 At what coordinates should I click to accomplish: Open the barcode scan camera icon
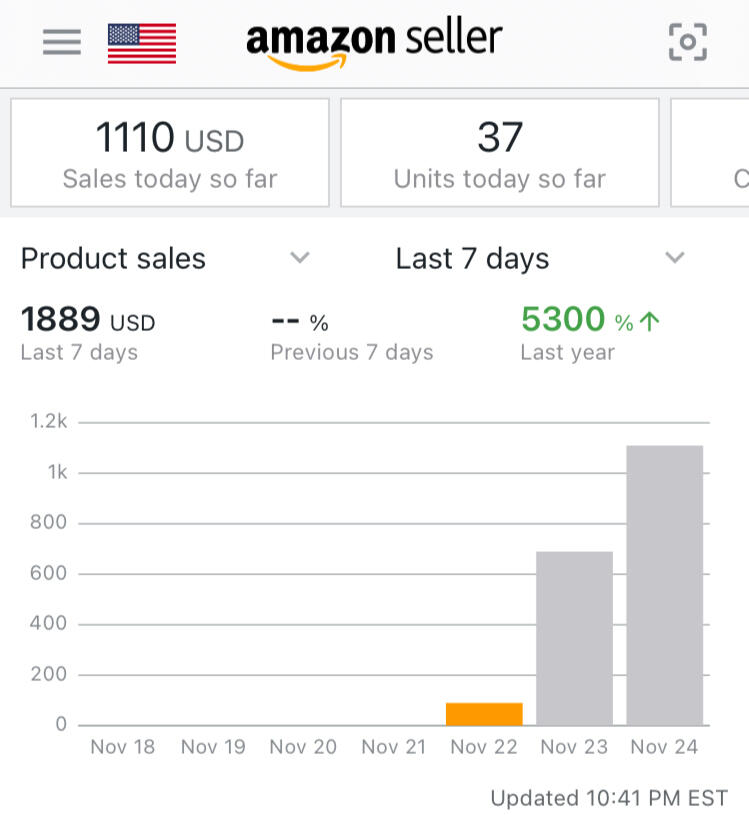point(687,42)
